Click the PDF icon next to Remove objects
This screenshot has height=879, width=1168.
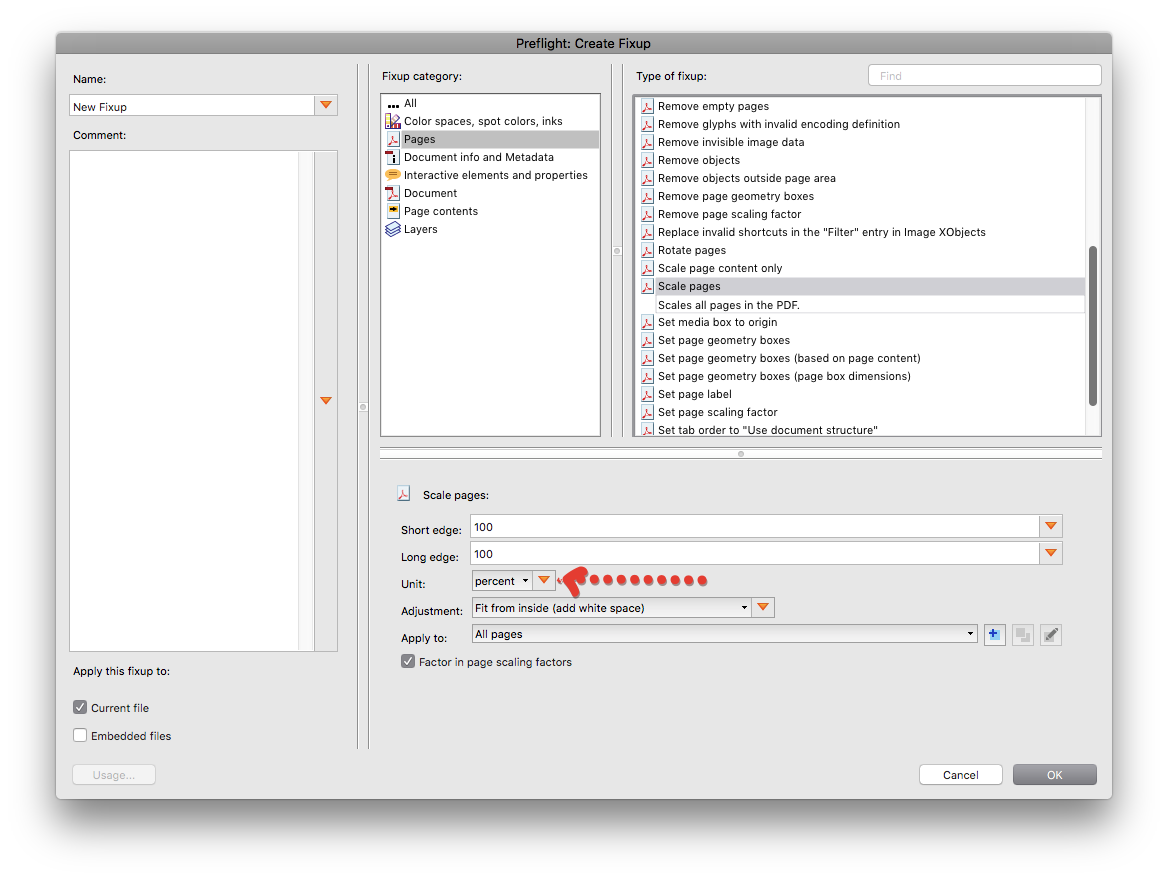[647, 160]
